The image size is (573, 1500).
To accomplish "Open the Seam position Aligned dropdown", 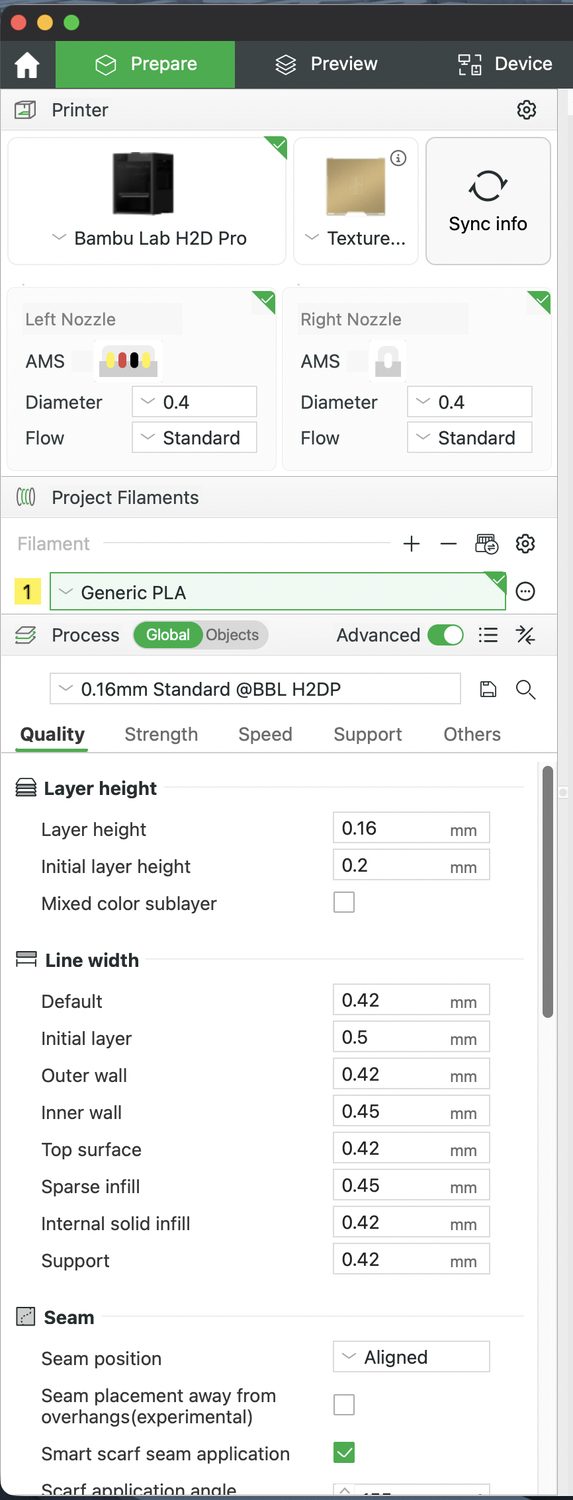I will click(411, 1357).
